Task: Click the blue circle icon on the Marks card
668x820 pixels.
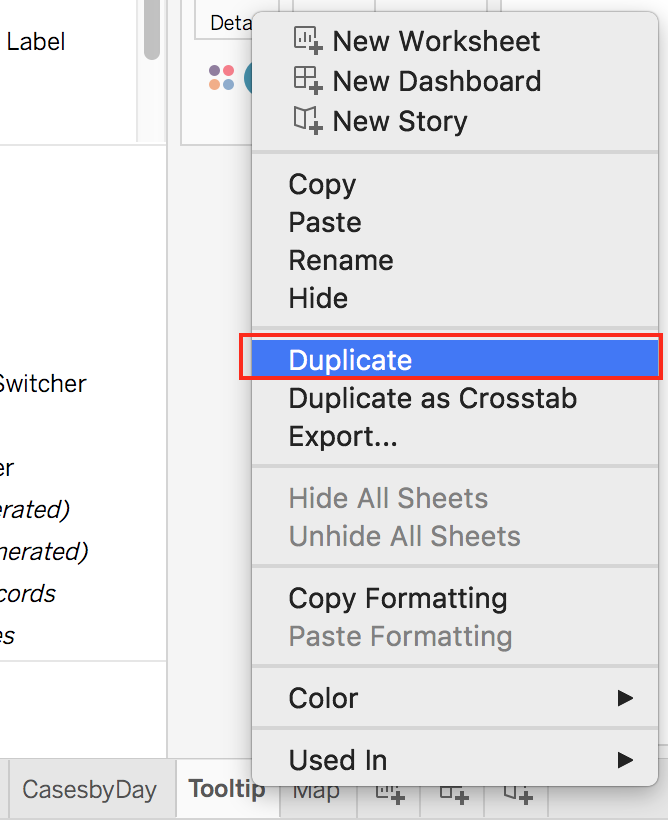Action: 248,77
